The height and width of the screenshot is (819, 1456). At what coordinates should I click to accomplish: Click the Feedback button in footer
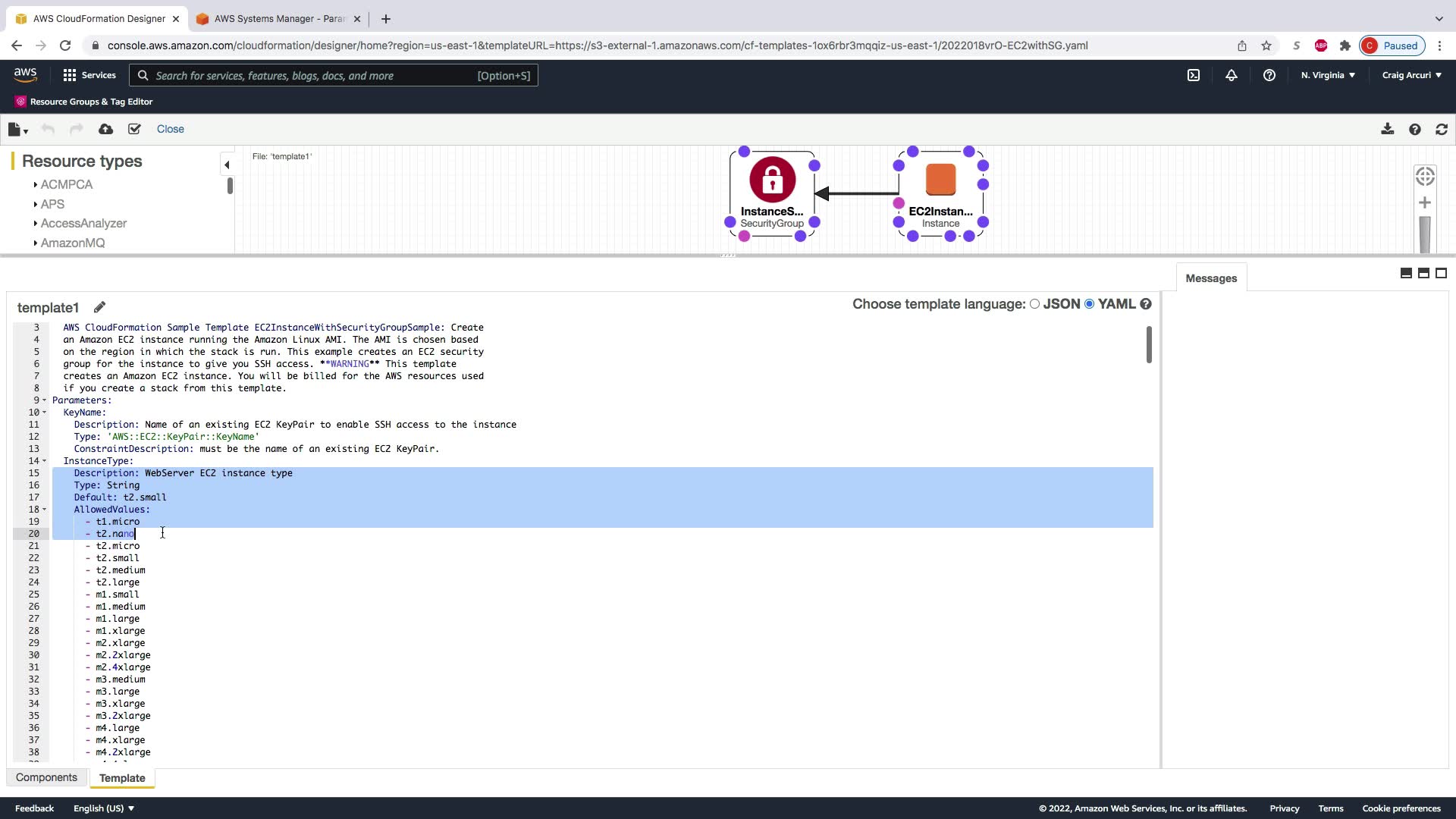coord(34,808)
